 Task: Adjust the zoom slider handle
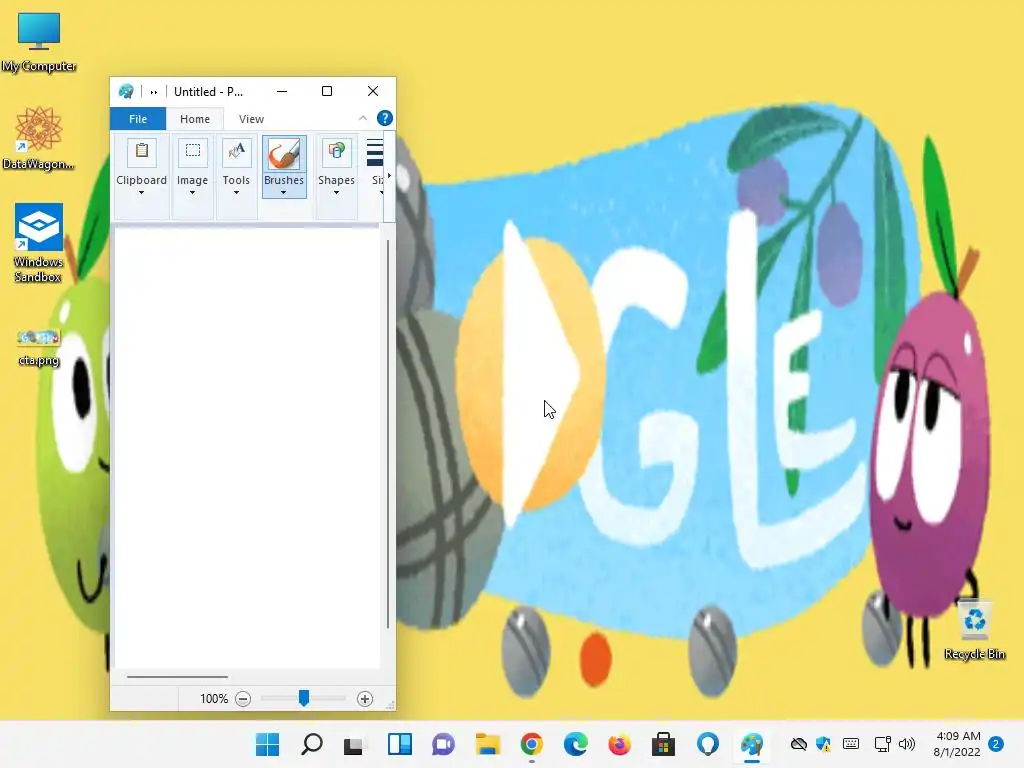tap(304, 698)
